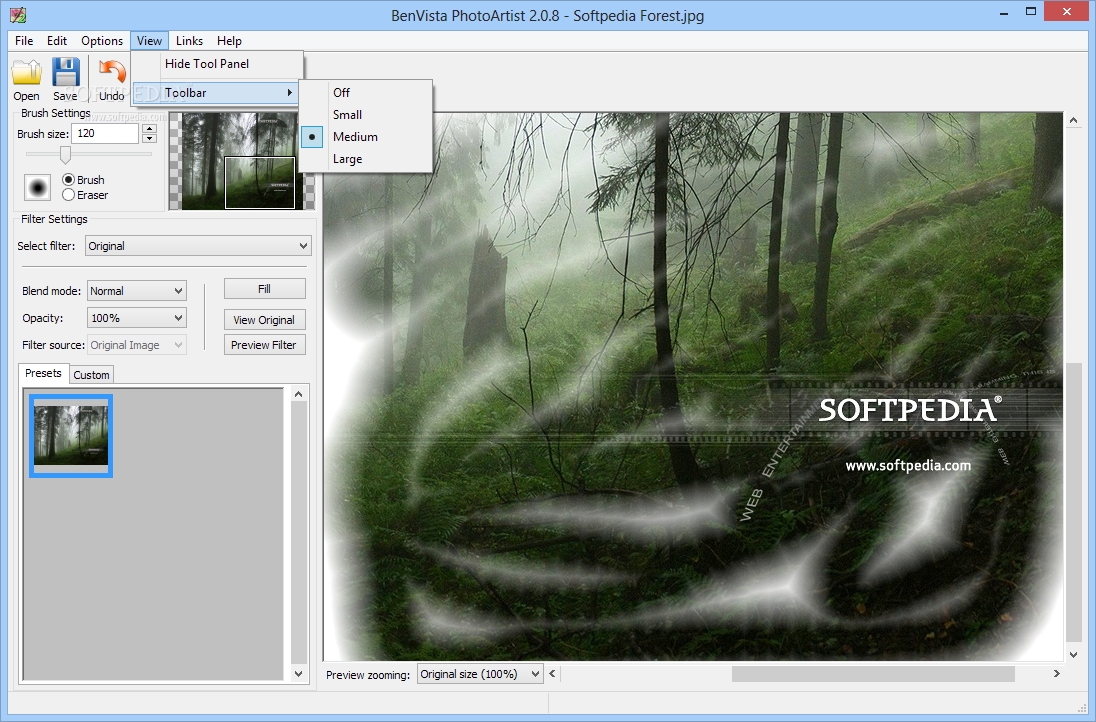
Task: Switch to the Presets tab
Action: click(43, 373)
